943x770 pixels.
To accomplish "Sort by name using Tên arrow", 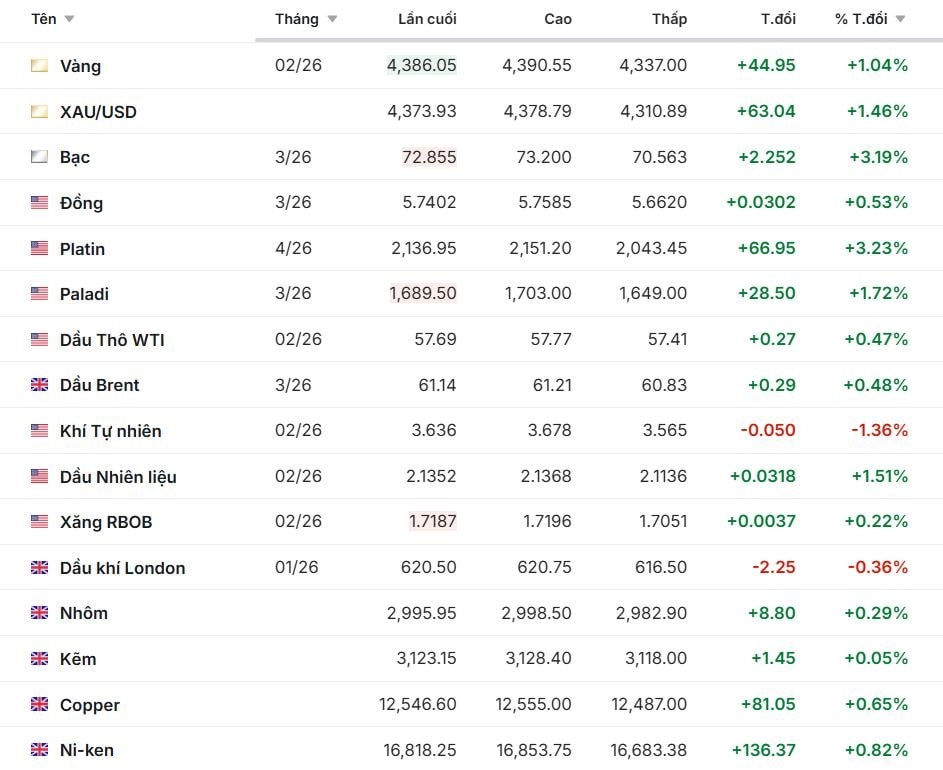I will 69,19.
